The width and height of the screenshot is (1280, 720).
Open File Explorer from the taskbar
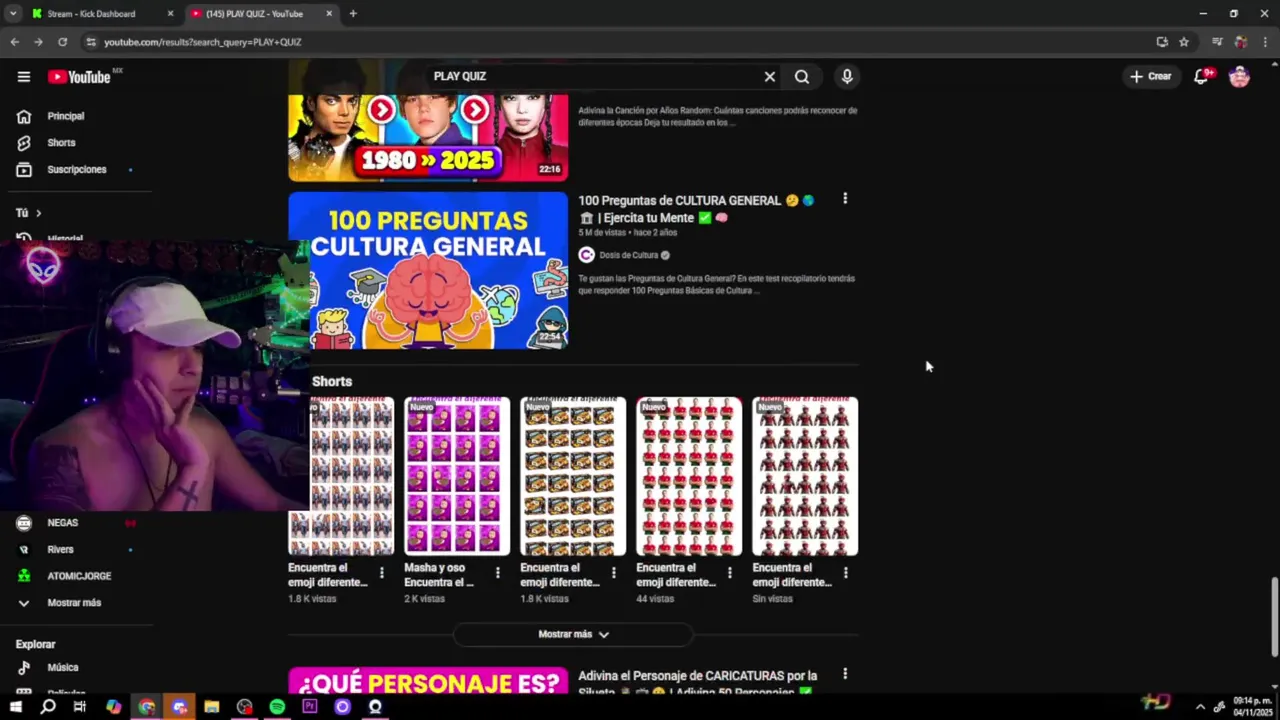pos(212,707)
